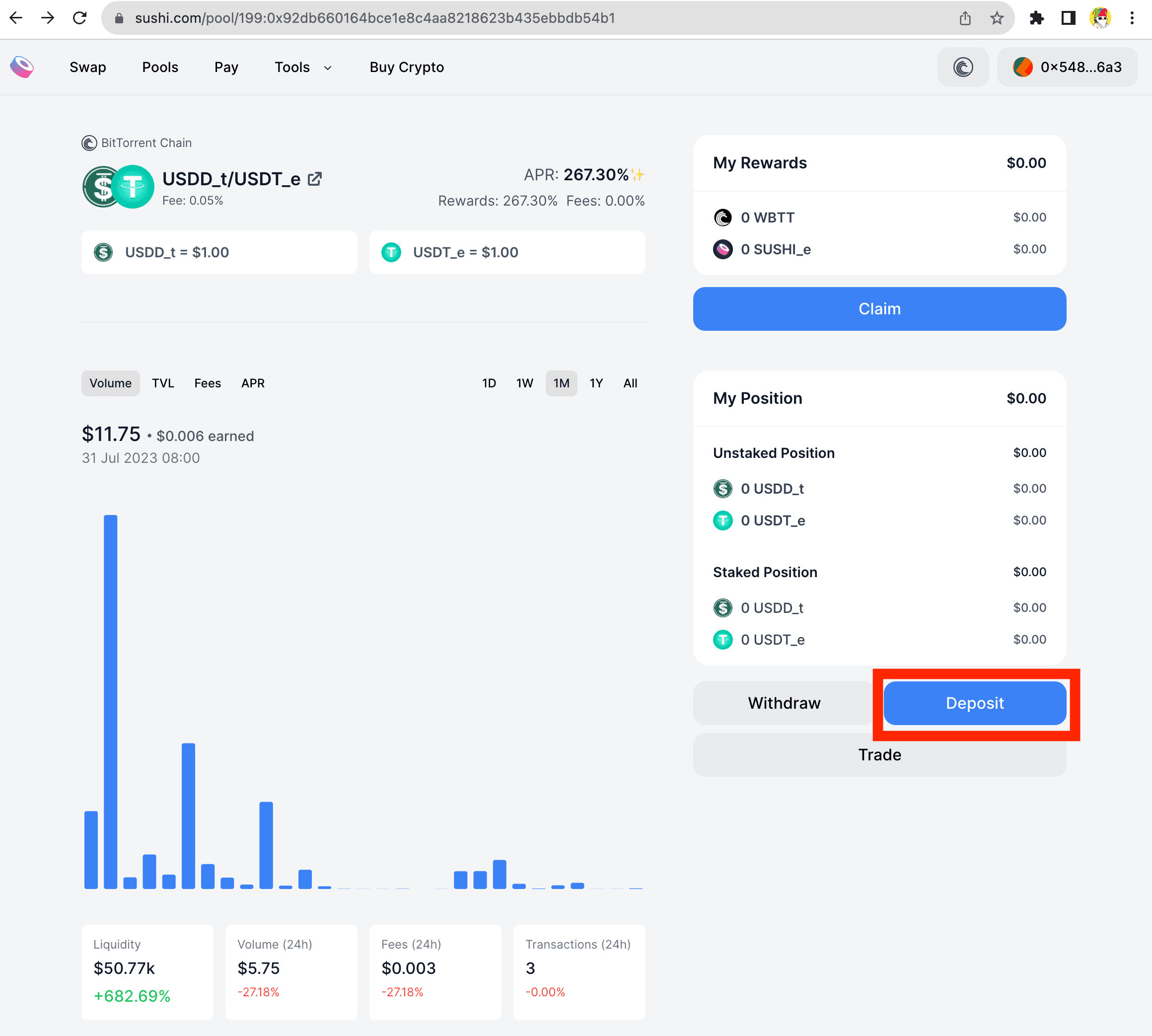Image resolution: width=1152 pixels, height=1036 pixels.
Task: Click the '$11.75' chart volume value
Action: pos(111,434)
